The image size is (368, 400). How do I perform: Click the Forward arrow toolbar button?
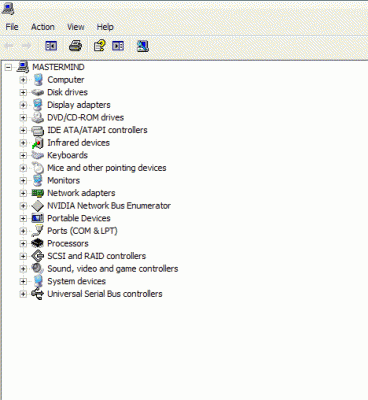tap(26, 46)
